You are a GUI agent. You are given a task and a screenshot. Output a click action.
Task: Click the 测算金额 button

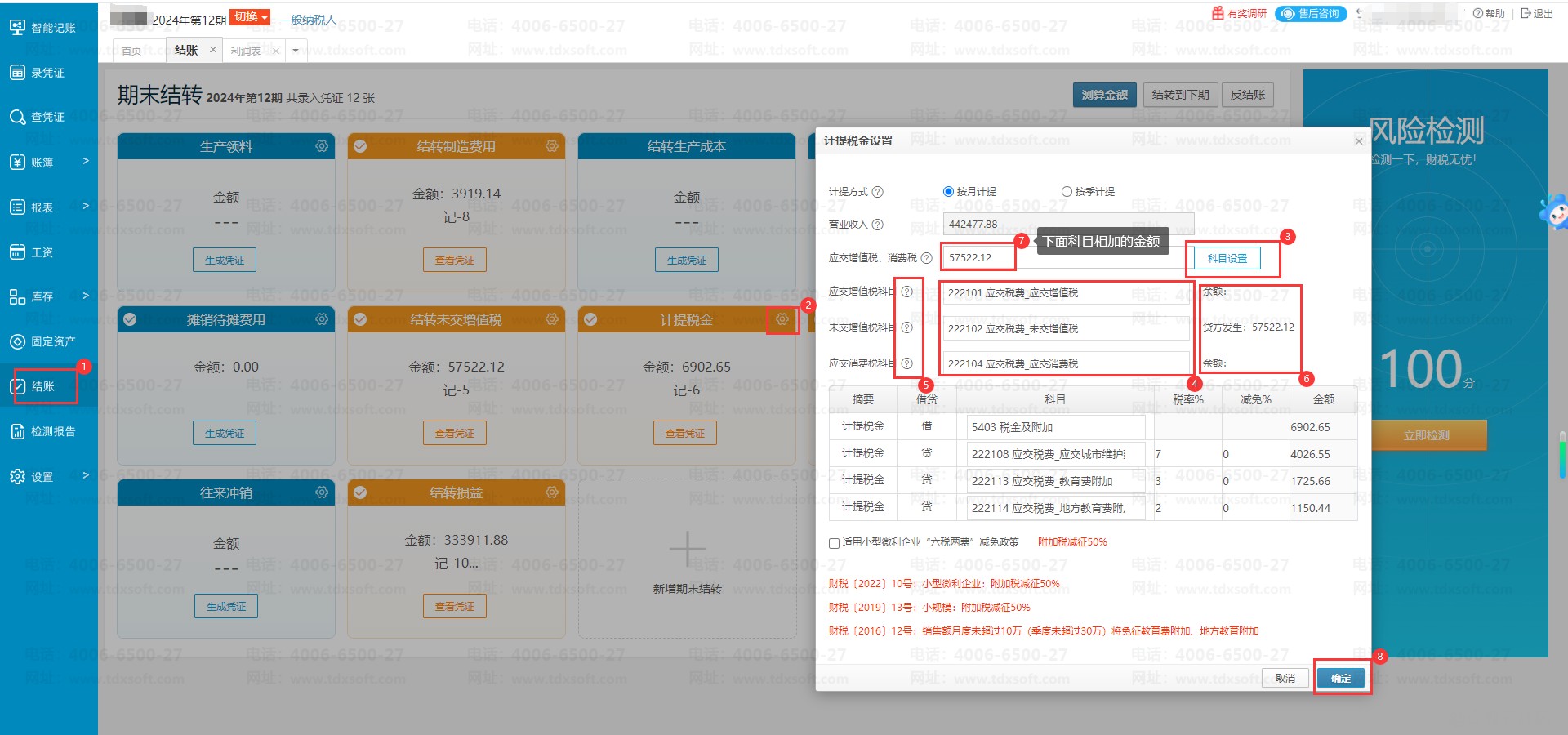(1104, 95)
